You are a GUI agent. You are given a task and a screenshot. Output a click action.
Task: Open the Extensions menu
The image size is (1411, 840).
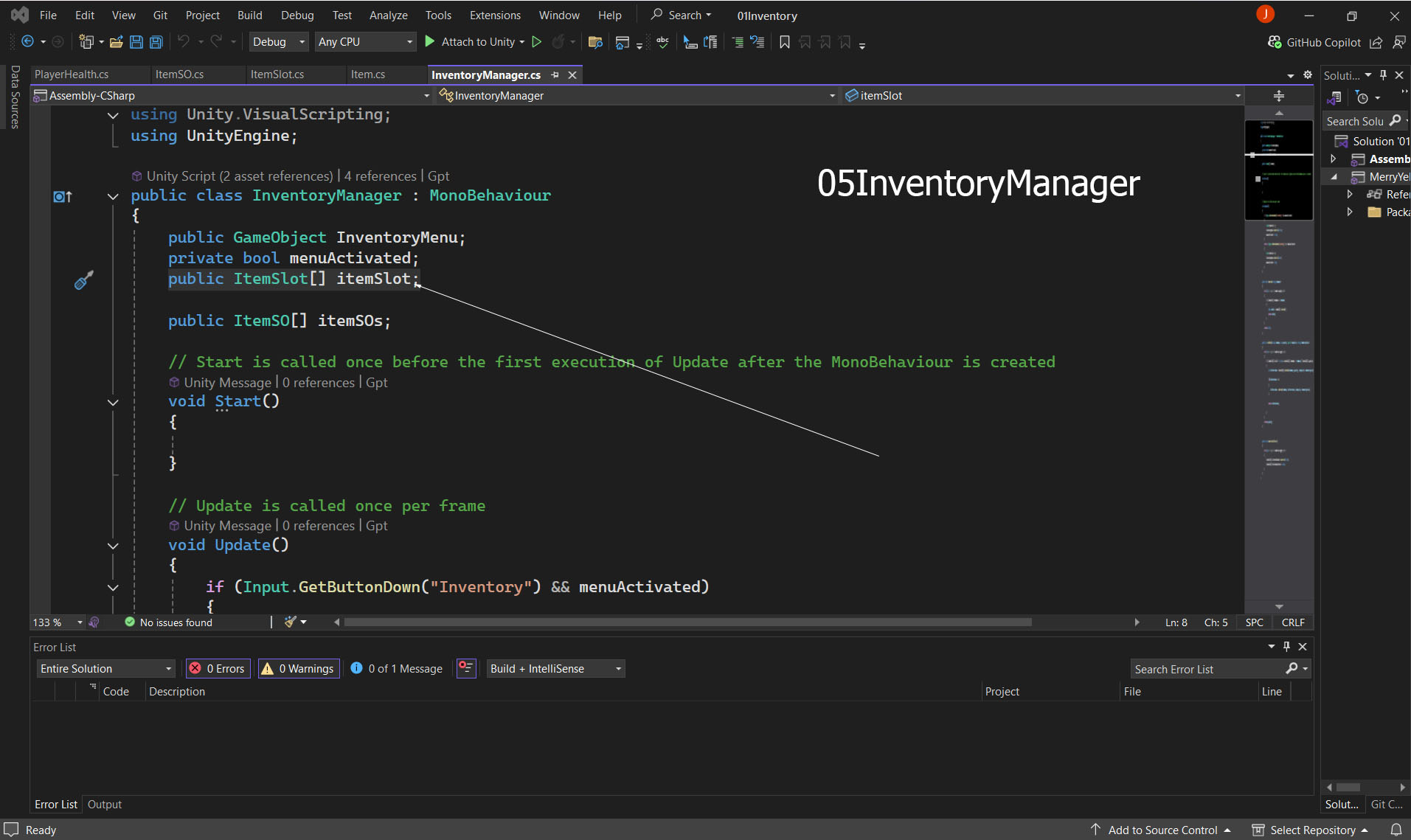pyautogui.click(x=494, y=15)
